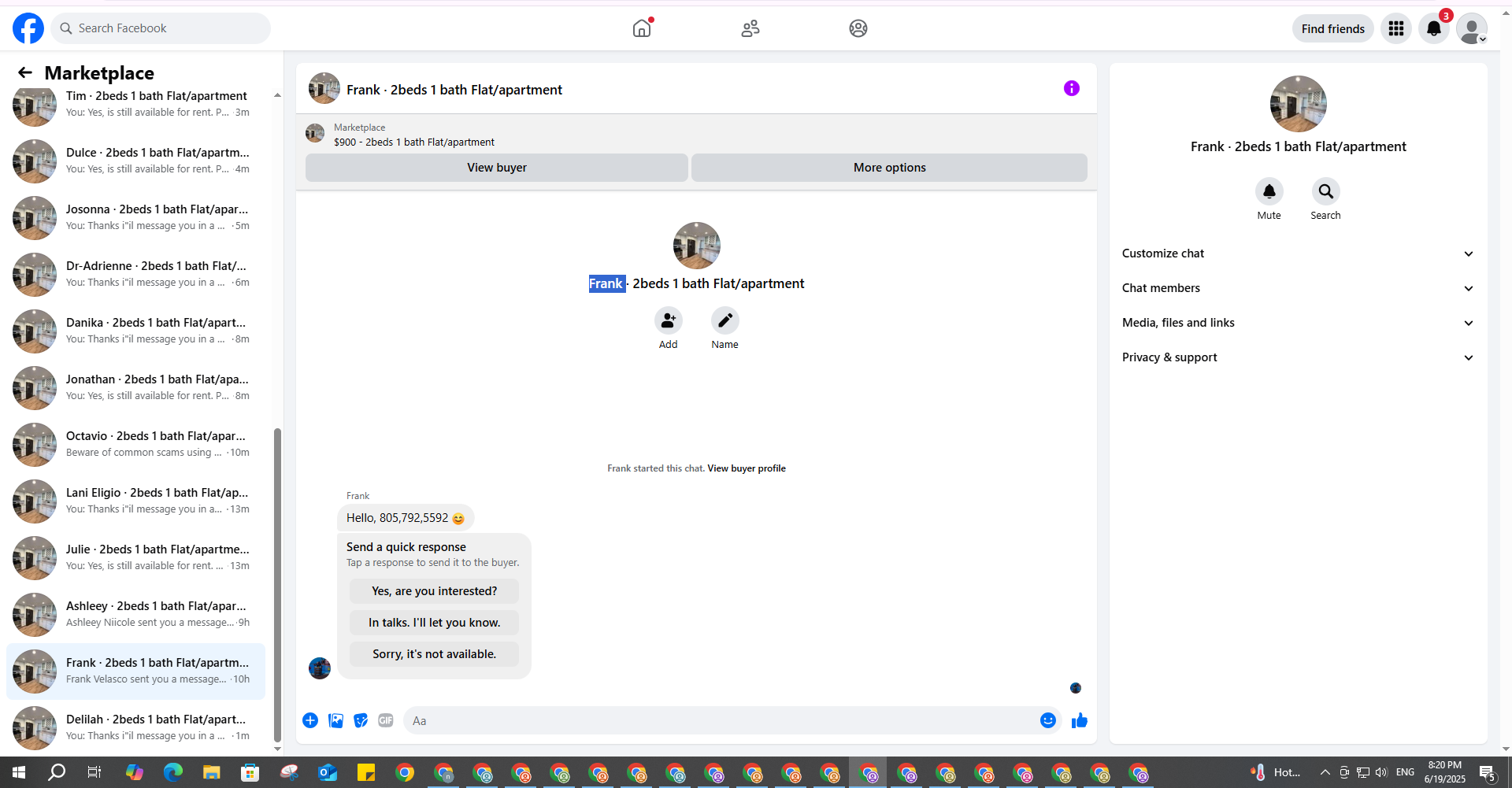
Task: Send quick response 'Sorry, it's not available.'
Action: [x=435, y=654]
